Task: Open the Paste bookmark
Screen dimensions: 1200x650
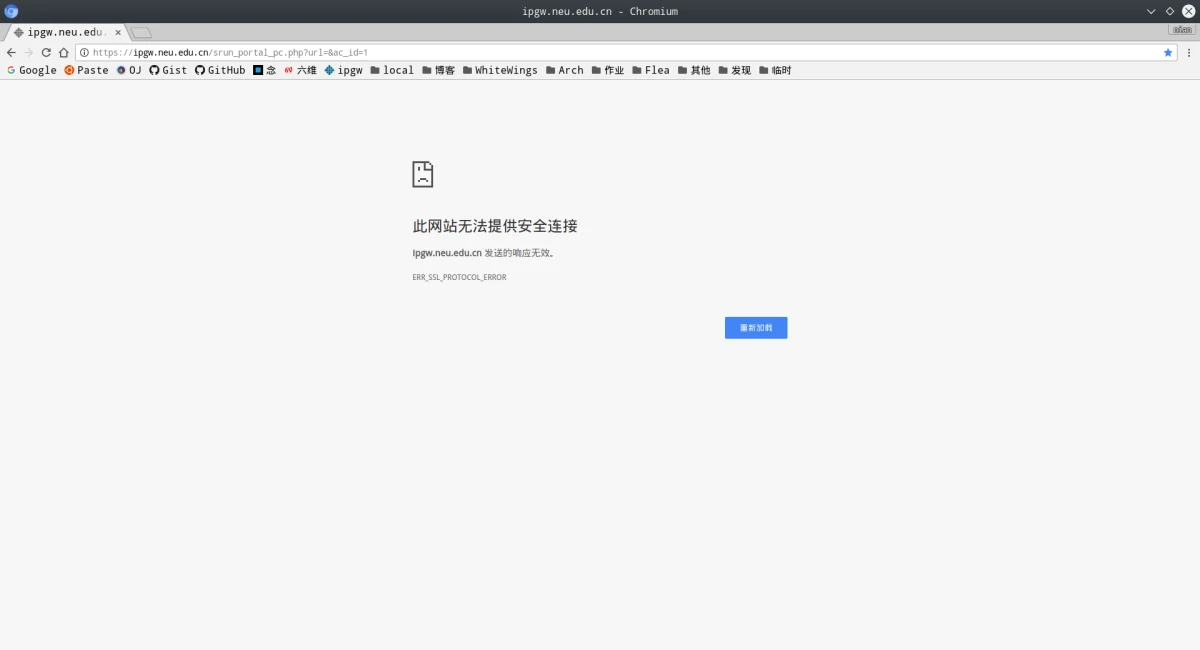Action: (x=86, y=70)
